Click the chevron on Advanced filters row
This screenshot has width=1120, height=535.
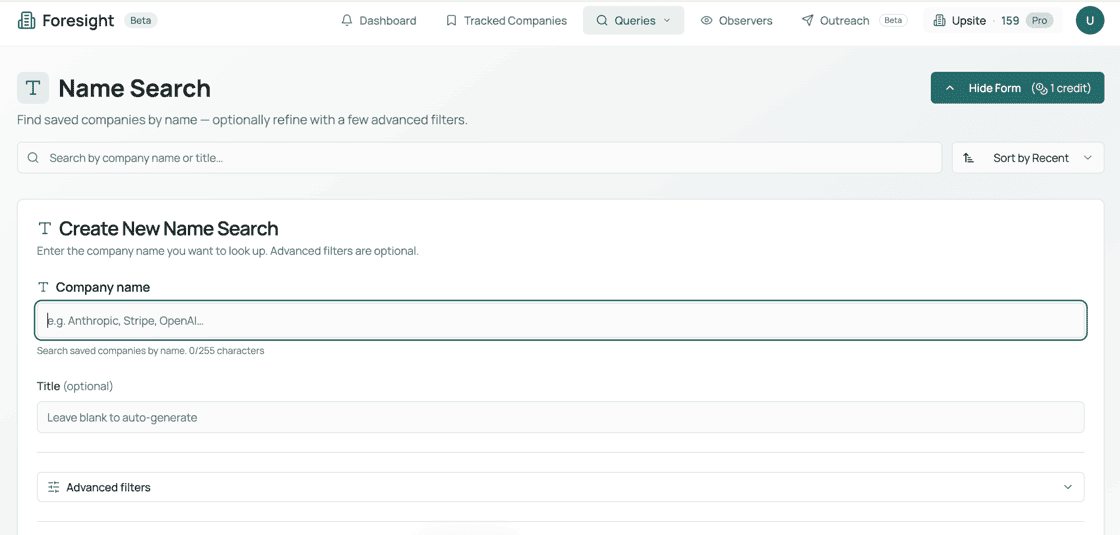(1068, 487)
